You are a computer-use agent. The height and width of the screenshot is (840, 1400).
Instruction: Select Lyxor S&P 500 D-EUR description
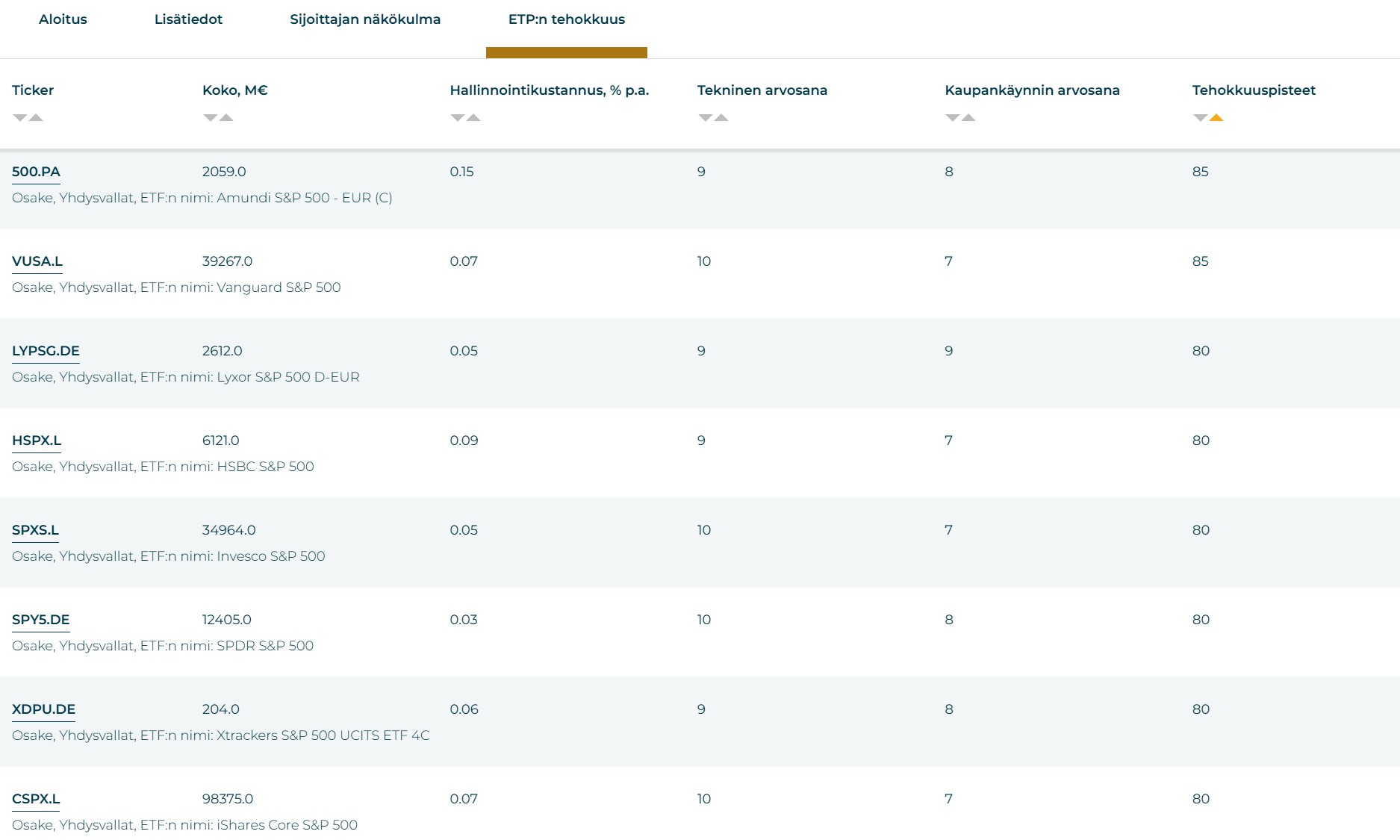(186, 377)
